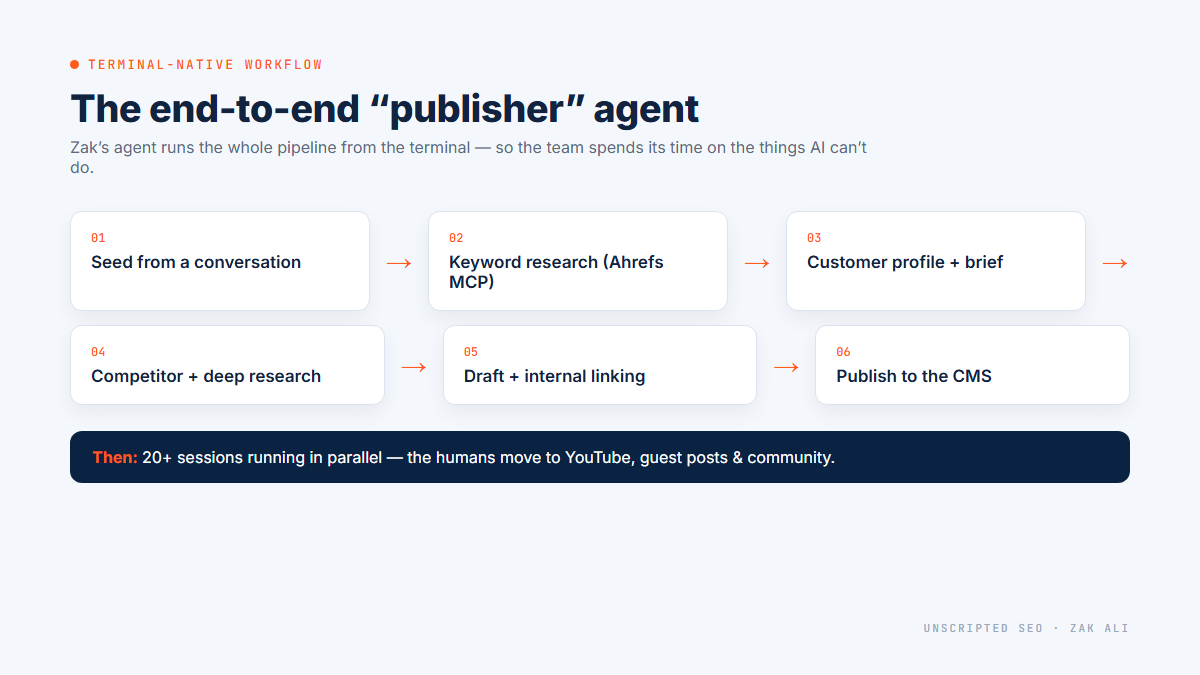Click the orange dot before 'TERMINAL-NATIVE WORKFLOW'
Image resolution: width=1200 pixels, height=675 pixels.
75,65
